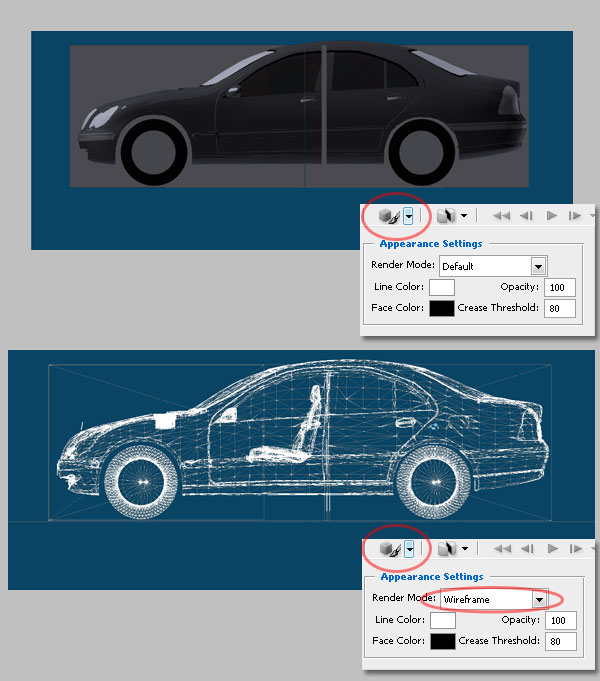Screen dimensions: 600x681
Task: Click the appearance settings cube icon in lower toolbar
Action: pos(388,549)
